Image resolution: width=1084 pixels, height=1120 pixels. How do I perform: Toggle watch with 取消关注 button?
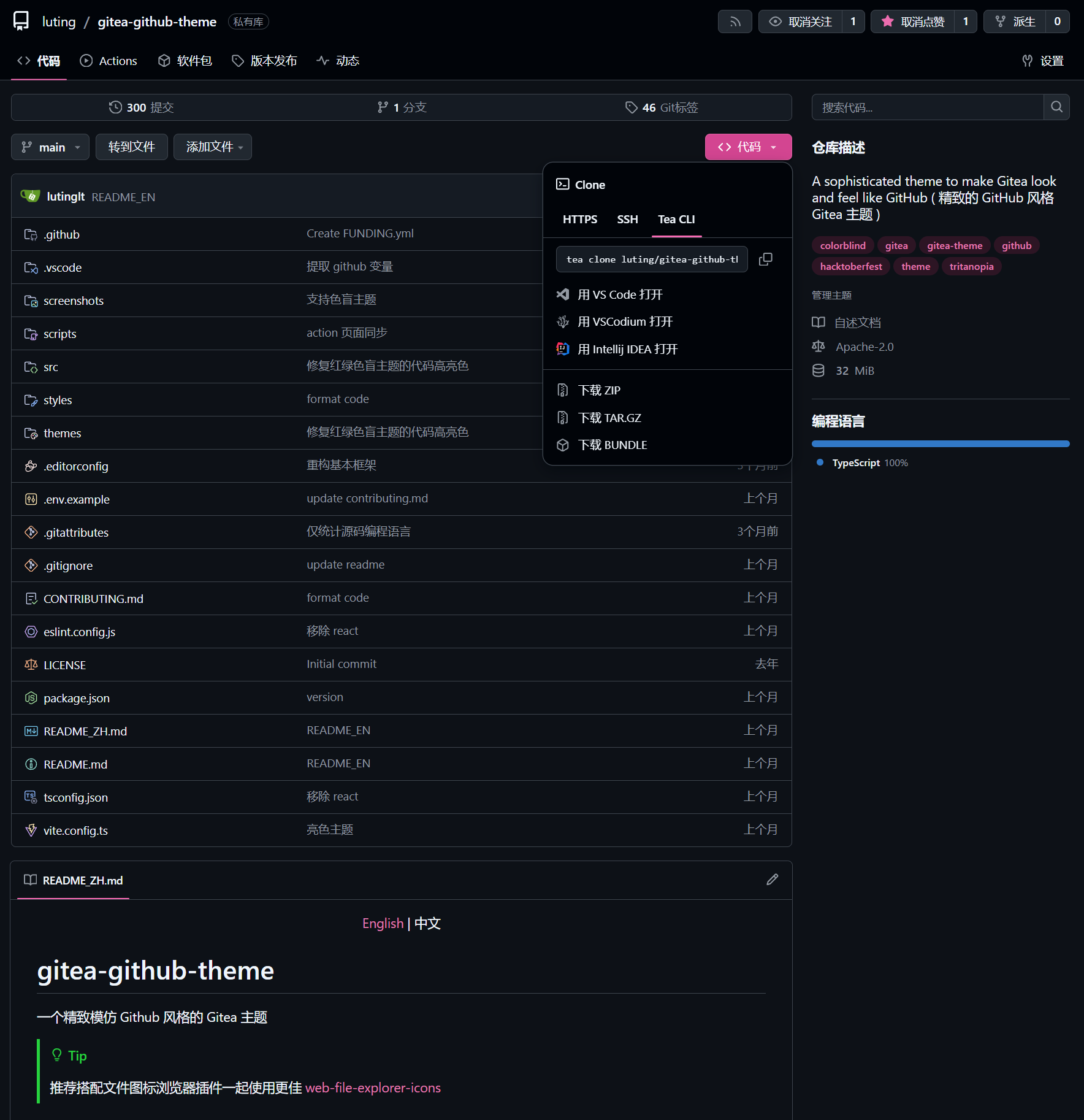coord(801,21)
